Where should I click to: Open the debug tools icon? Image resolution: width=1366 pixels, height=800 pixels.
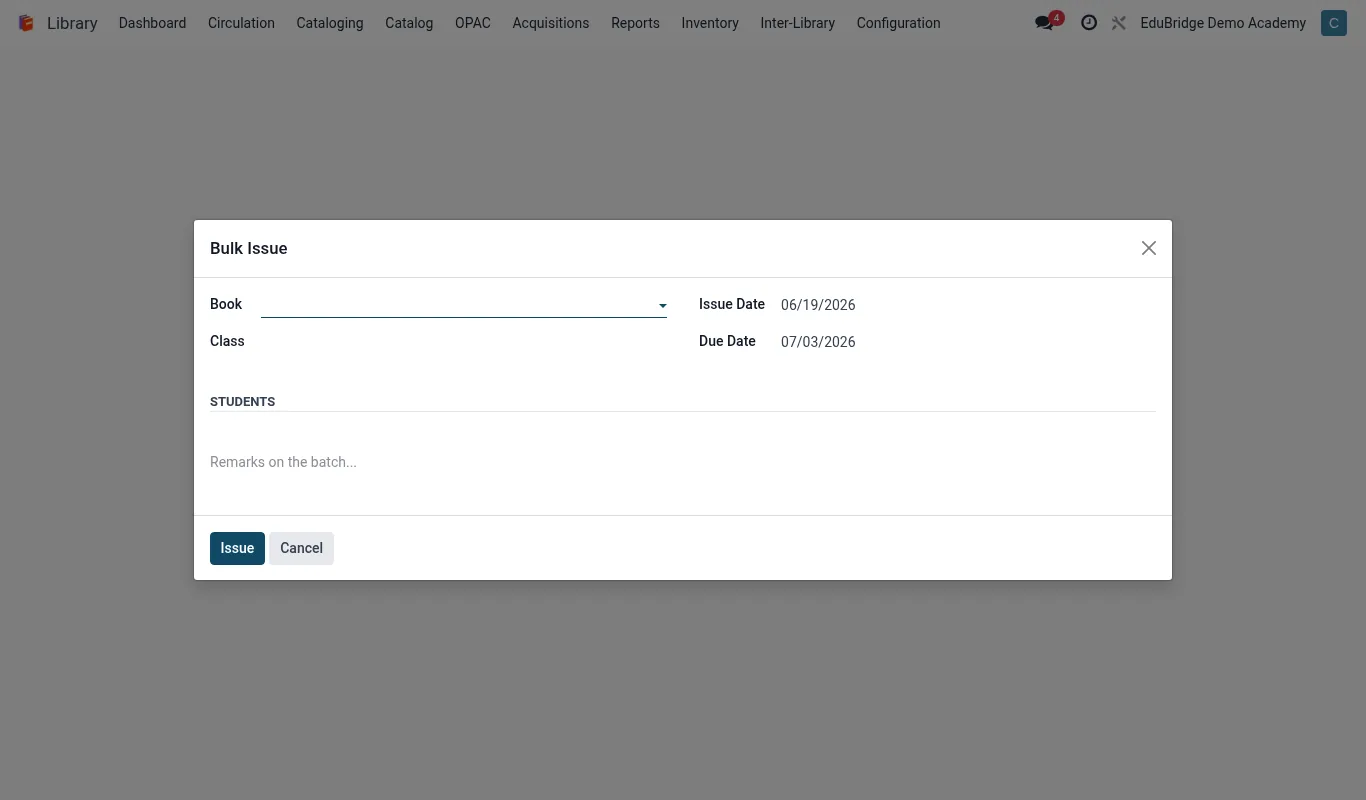pyautogui.click(x=1119, y=23)
